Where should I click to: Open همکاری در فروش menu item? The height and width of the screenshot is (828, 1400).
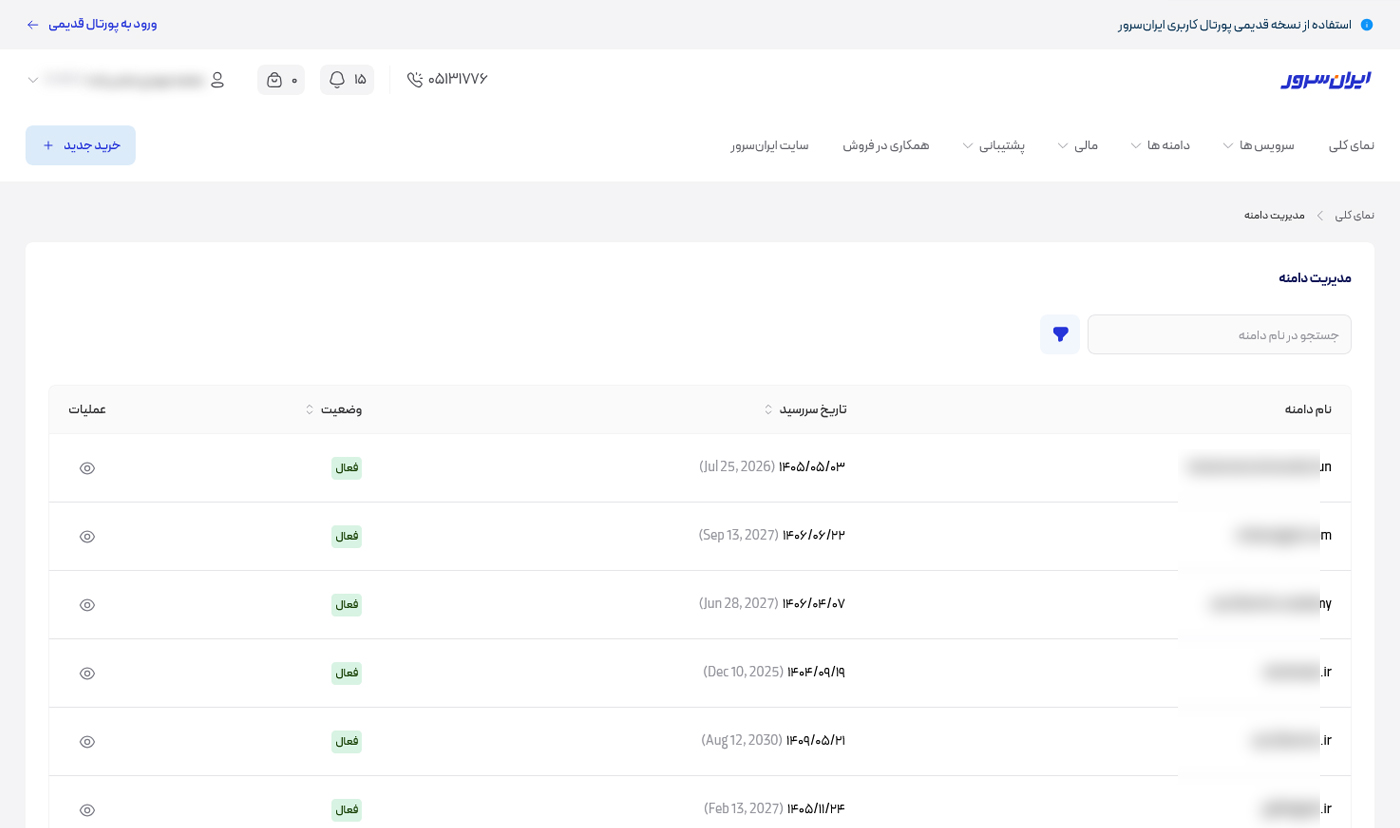click(x=885, y=145)
